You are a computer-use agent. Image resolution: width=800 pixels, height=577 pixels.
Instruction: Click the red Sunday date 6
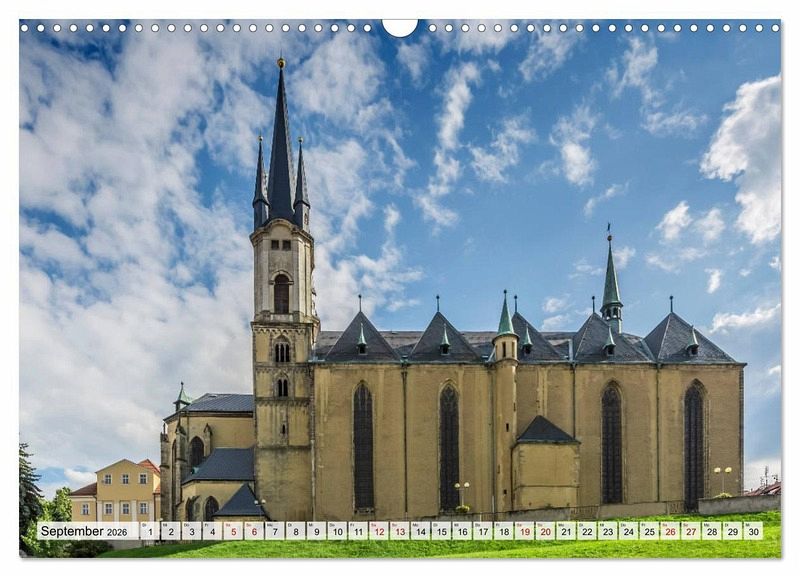pos(253,531)
